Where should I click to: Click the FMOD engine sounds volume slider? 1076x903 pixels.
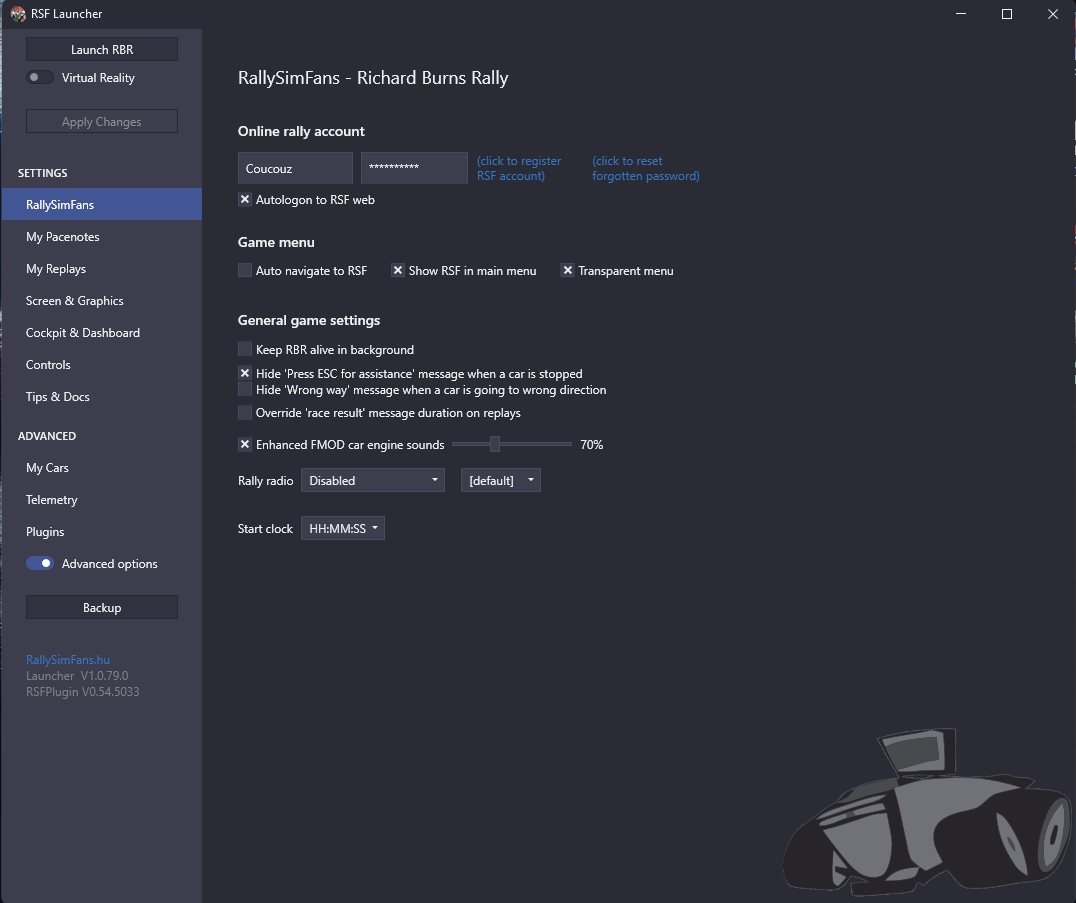494,445
